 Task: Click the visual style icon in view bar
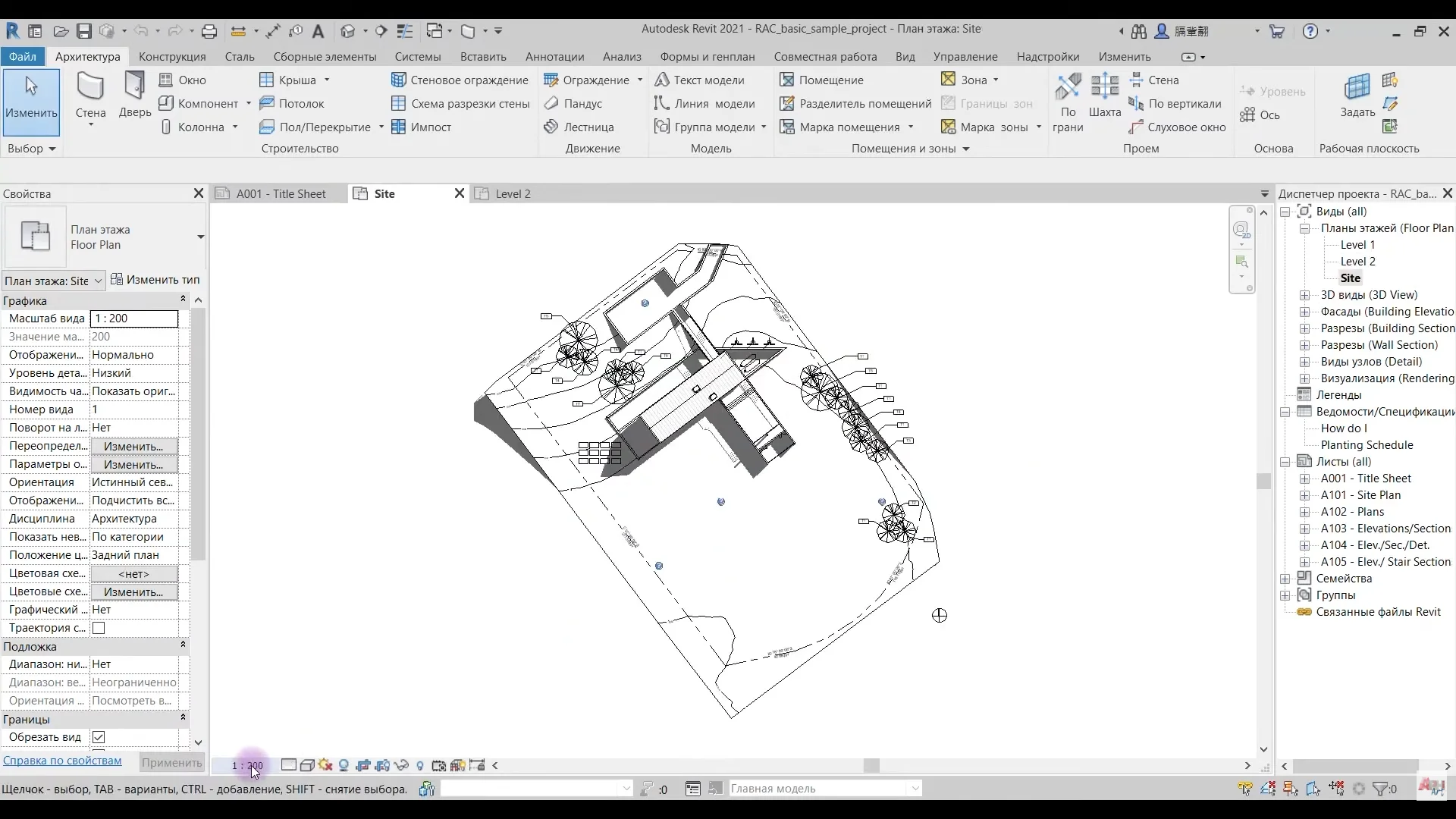pos(307,765)
